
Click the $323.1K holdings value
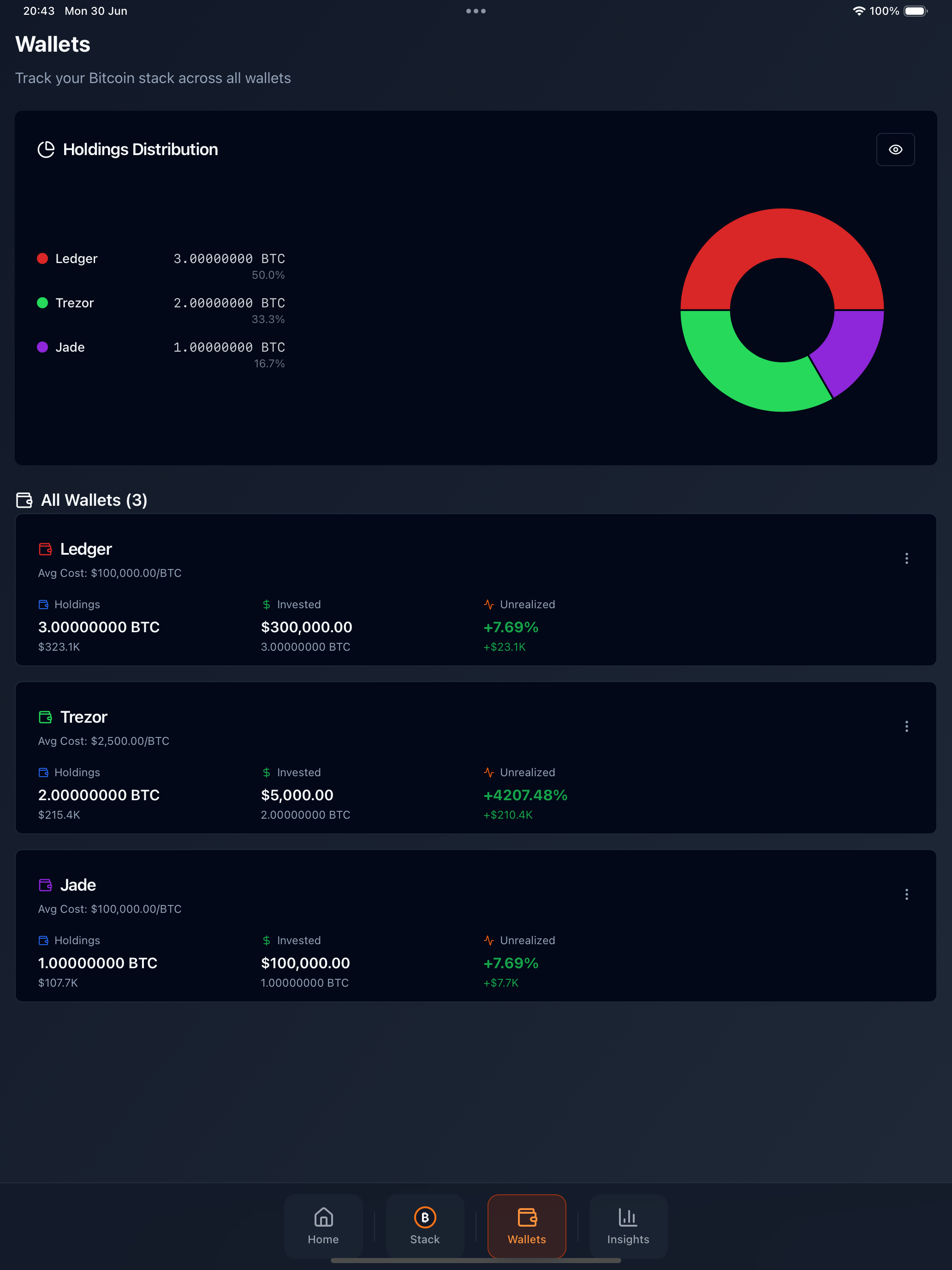click(59, 647)
